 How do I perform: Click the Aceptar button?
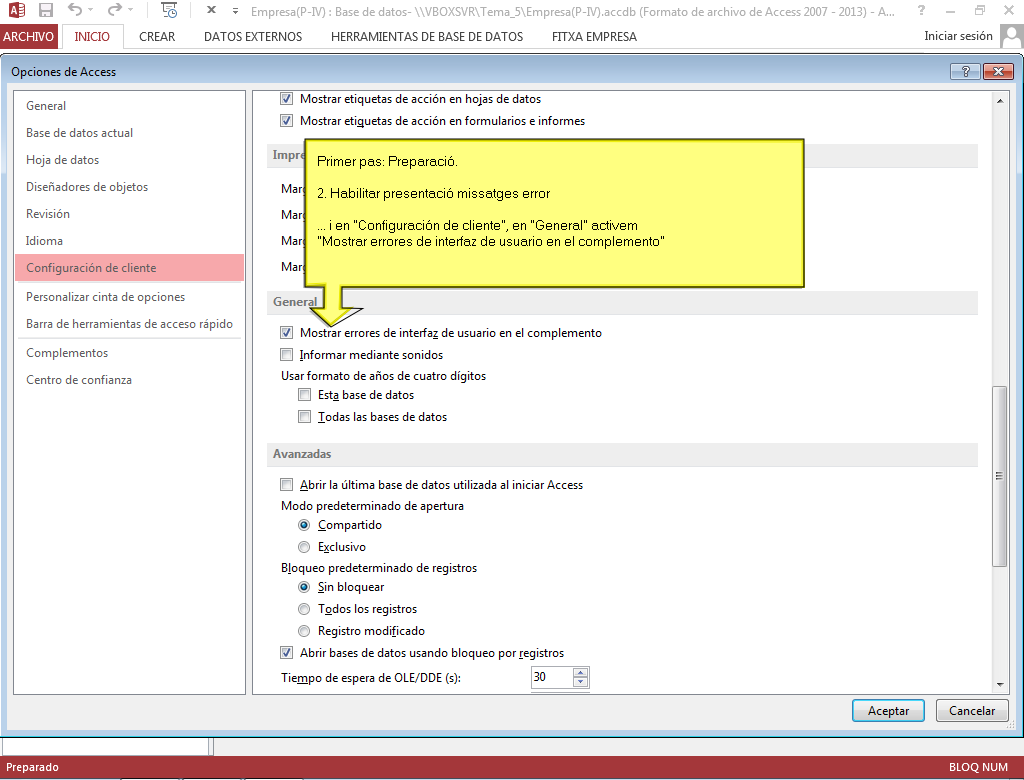(888, 711)
